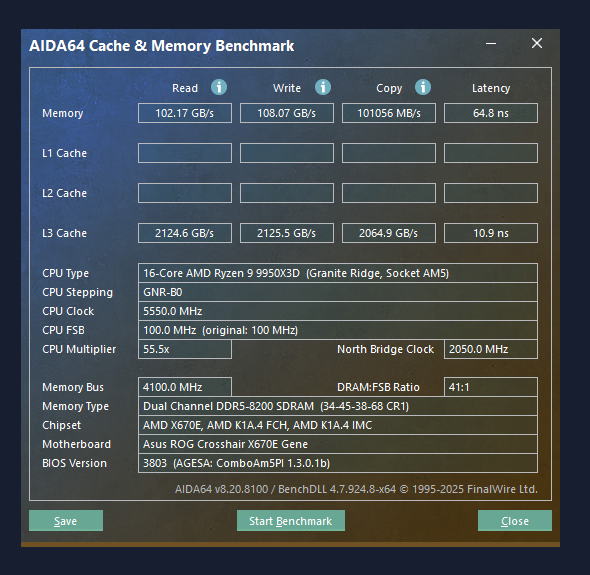Close window using title bar X
Image resolution: width=590 pixels, height=575 pixels.
tap(537, 43)
